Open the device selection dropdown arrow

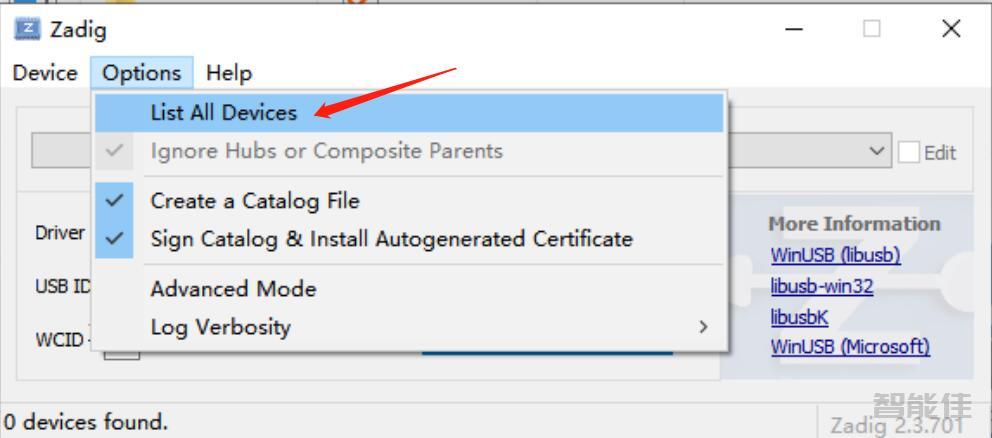[878, 152]
